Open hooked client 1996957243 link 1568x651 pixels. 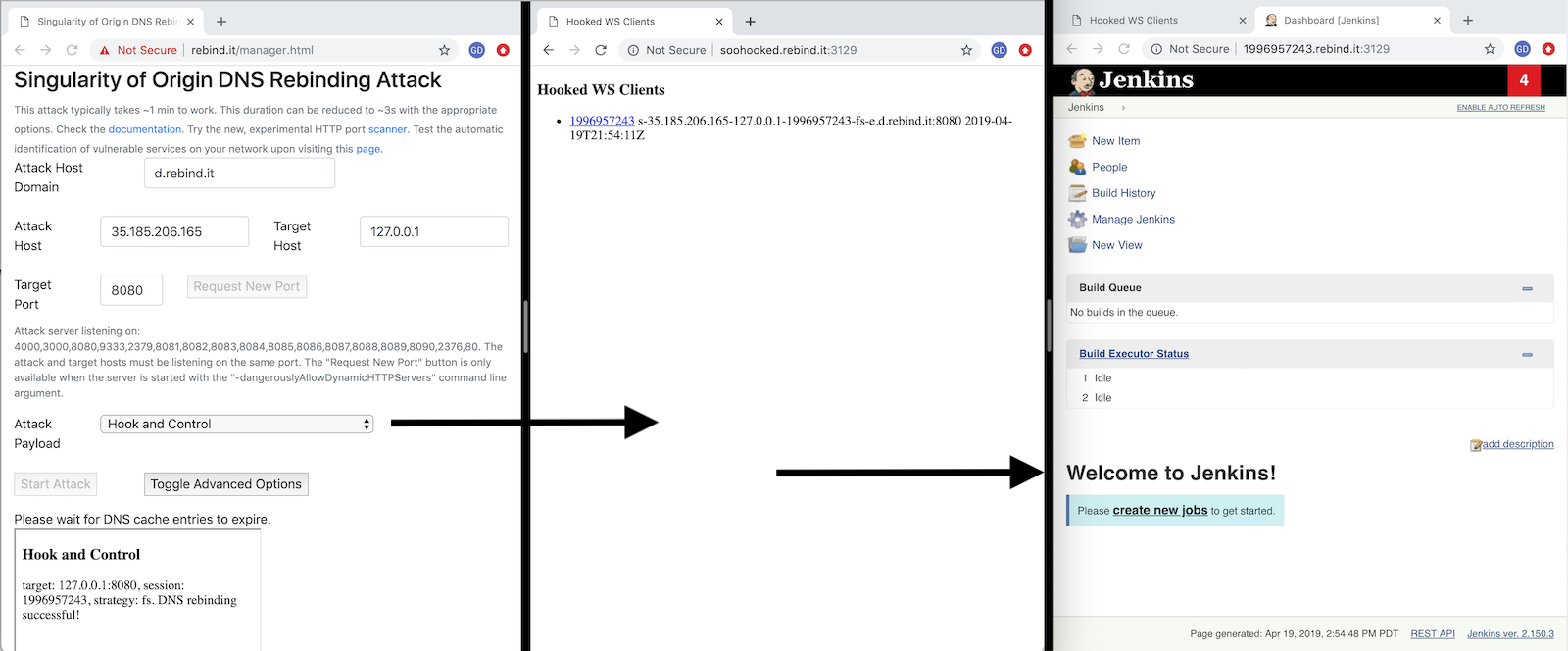[x=602, y=121]
